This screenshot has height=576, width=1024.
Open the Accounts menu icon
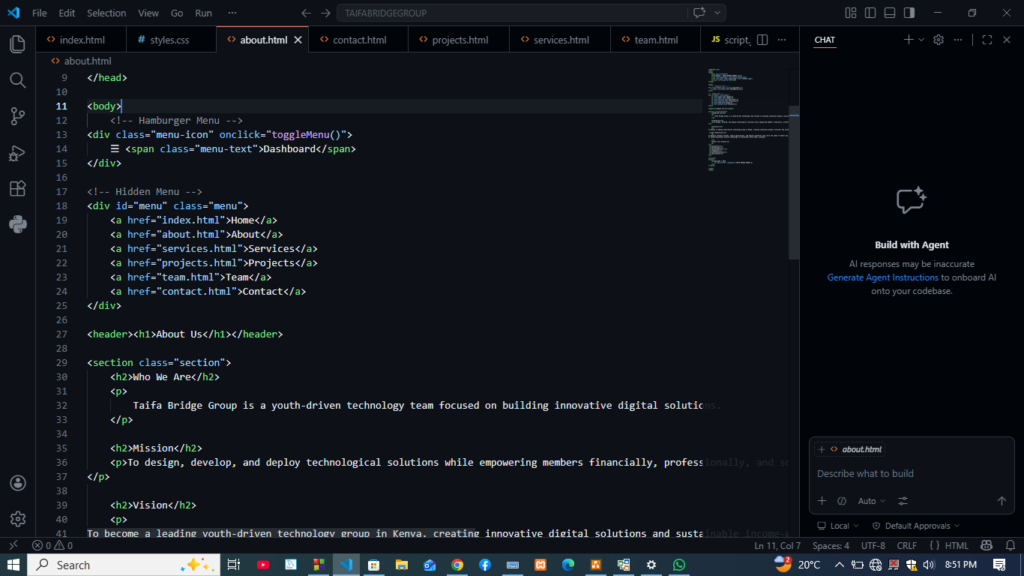pos(18,483)
